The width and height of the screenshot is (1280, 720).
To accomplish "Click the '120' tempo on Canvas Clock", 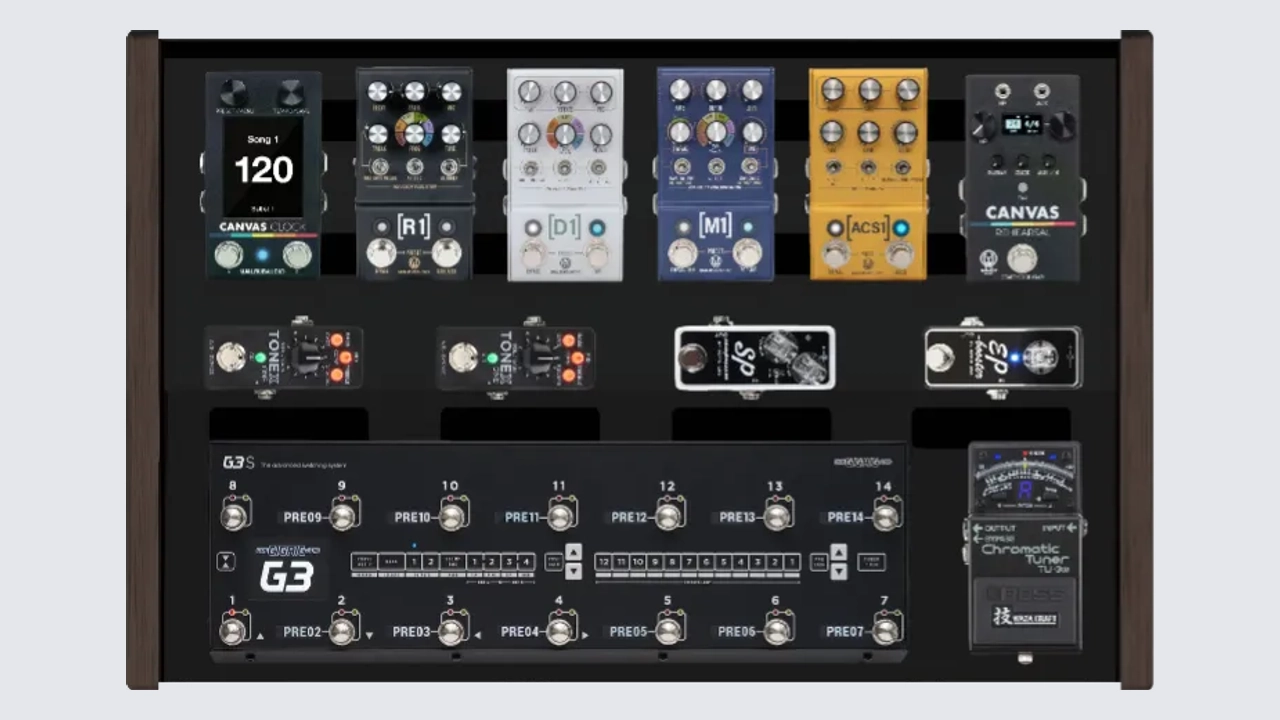I will 264,170.
